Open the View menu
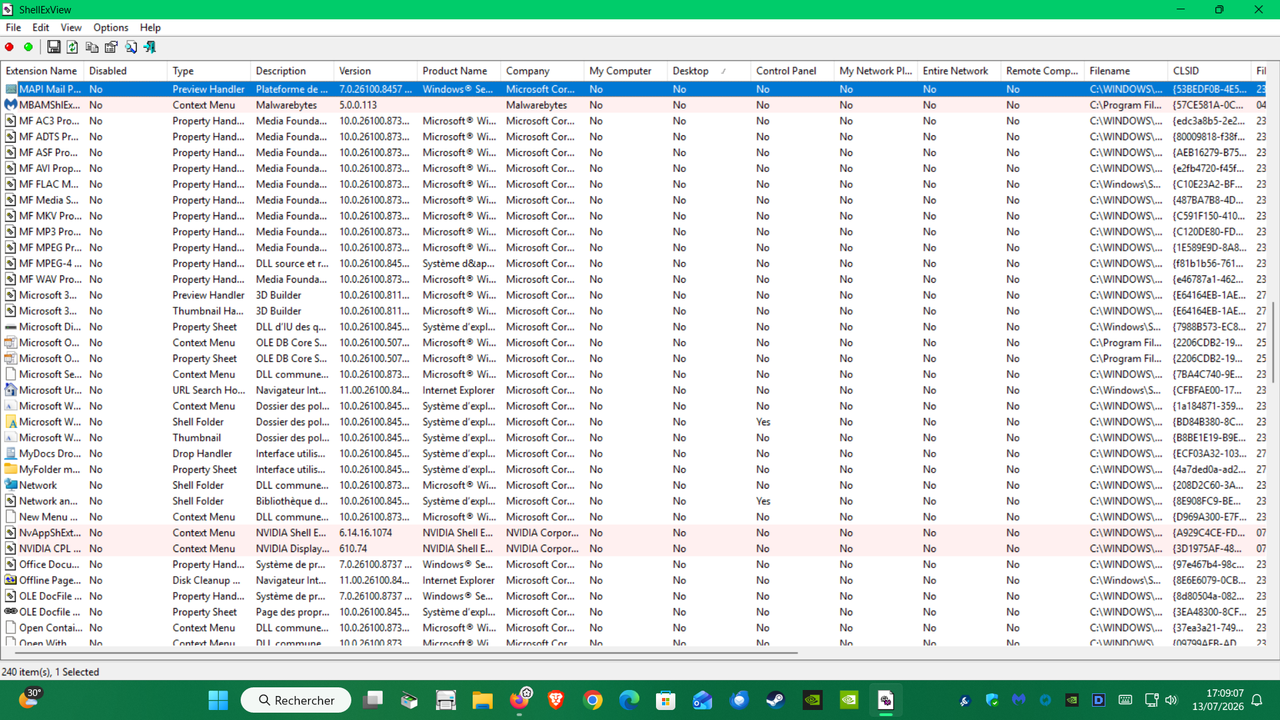This screenshot has height=720, width=1280. click(x=71, y=28)
